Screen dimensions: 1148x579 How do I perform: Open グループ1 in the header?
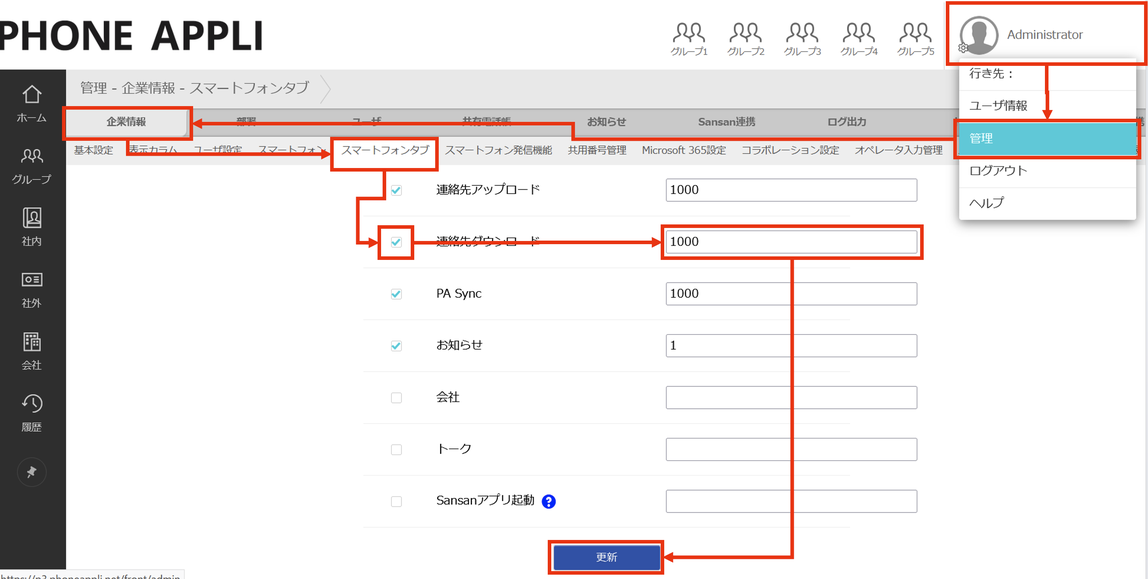click(689, 39)
